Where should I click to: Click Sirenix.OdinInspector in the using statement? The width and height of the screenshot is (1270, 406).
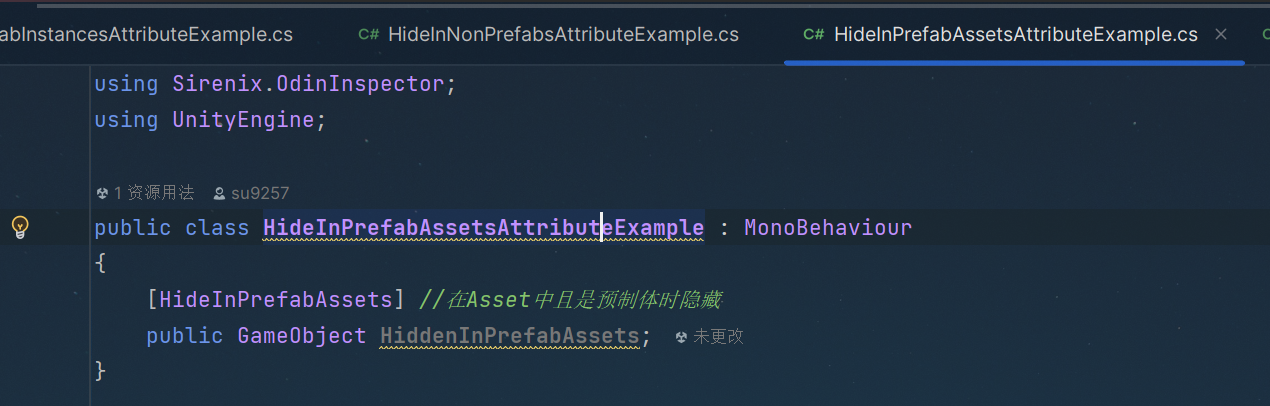tap(308, 84)
